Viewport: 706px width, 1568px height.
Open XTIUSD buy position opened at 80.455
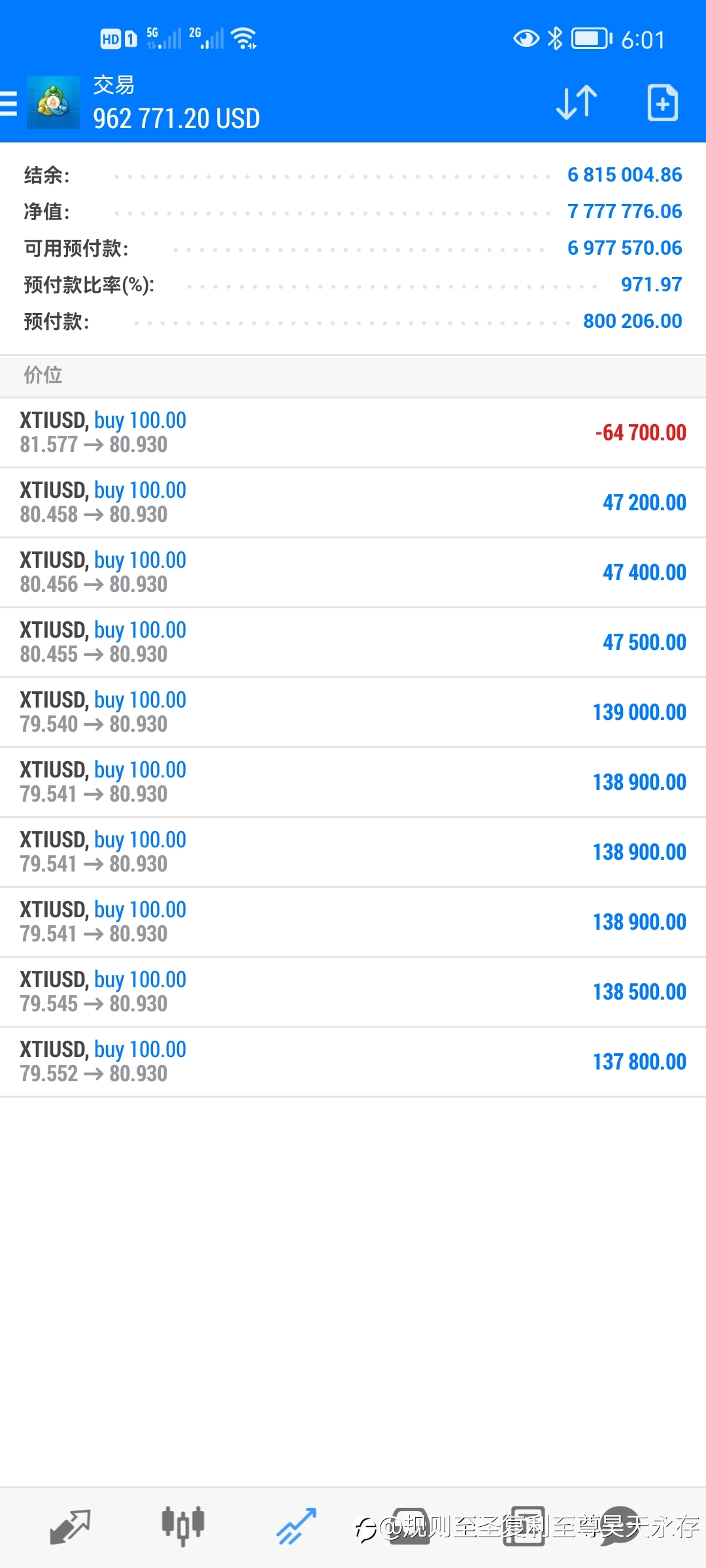[353, 642]
